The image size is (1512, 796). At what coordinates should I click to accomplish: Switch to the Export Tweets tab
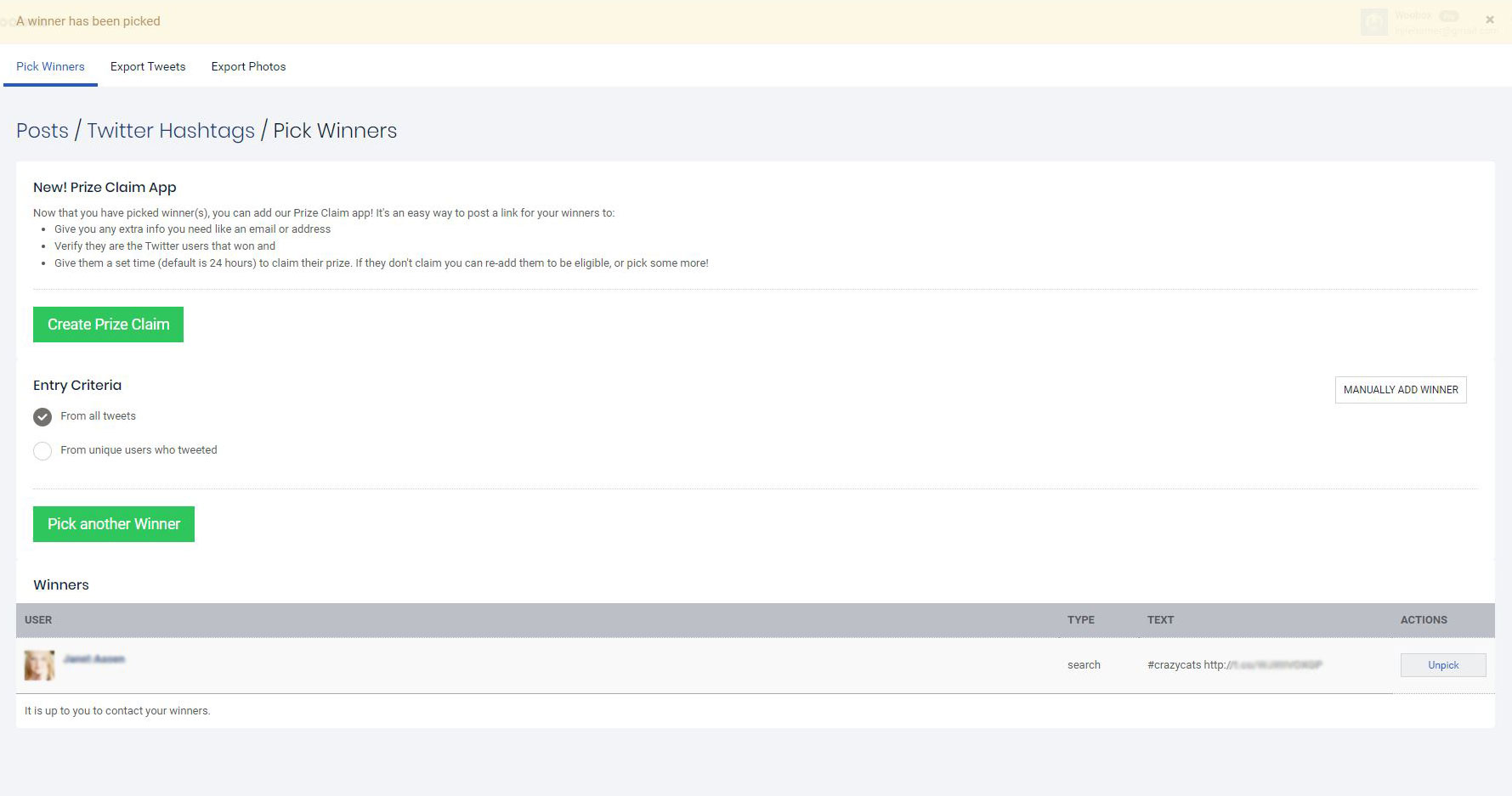point(148,66)
